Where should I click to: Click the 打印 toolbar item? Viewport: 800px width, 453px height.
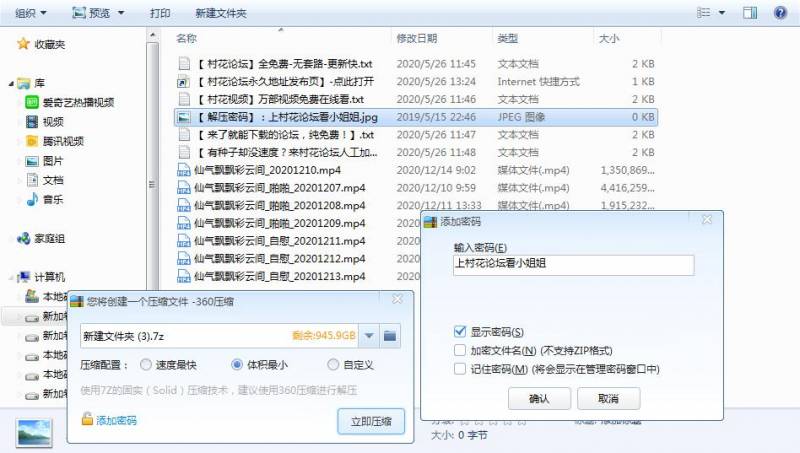point(160,13)
